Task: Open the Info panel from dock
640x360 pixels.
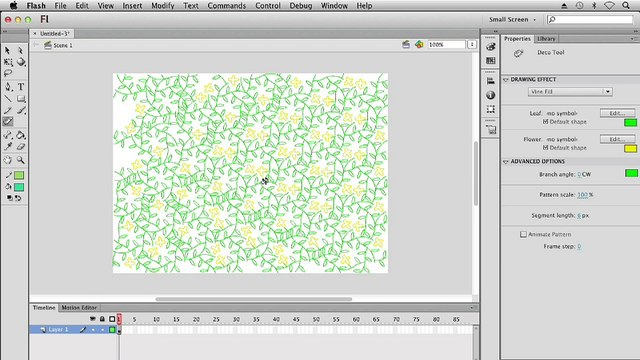Action: point(491,95)
